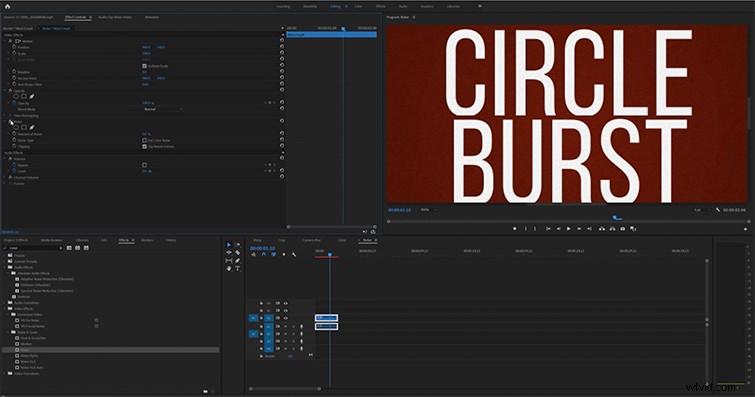Create ellipse mask under the Noise effect
The width and height of the screenshot is (755, 397).
click(16, 128)
